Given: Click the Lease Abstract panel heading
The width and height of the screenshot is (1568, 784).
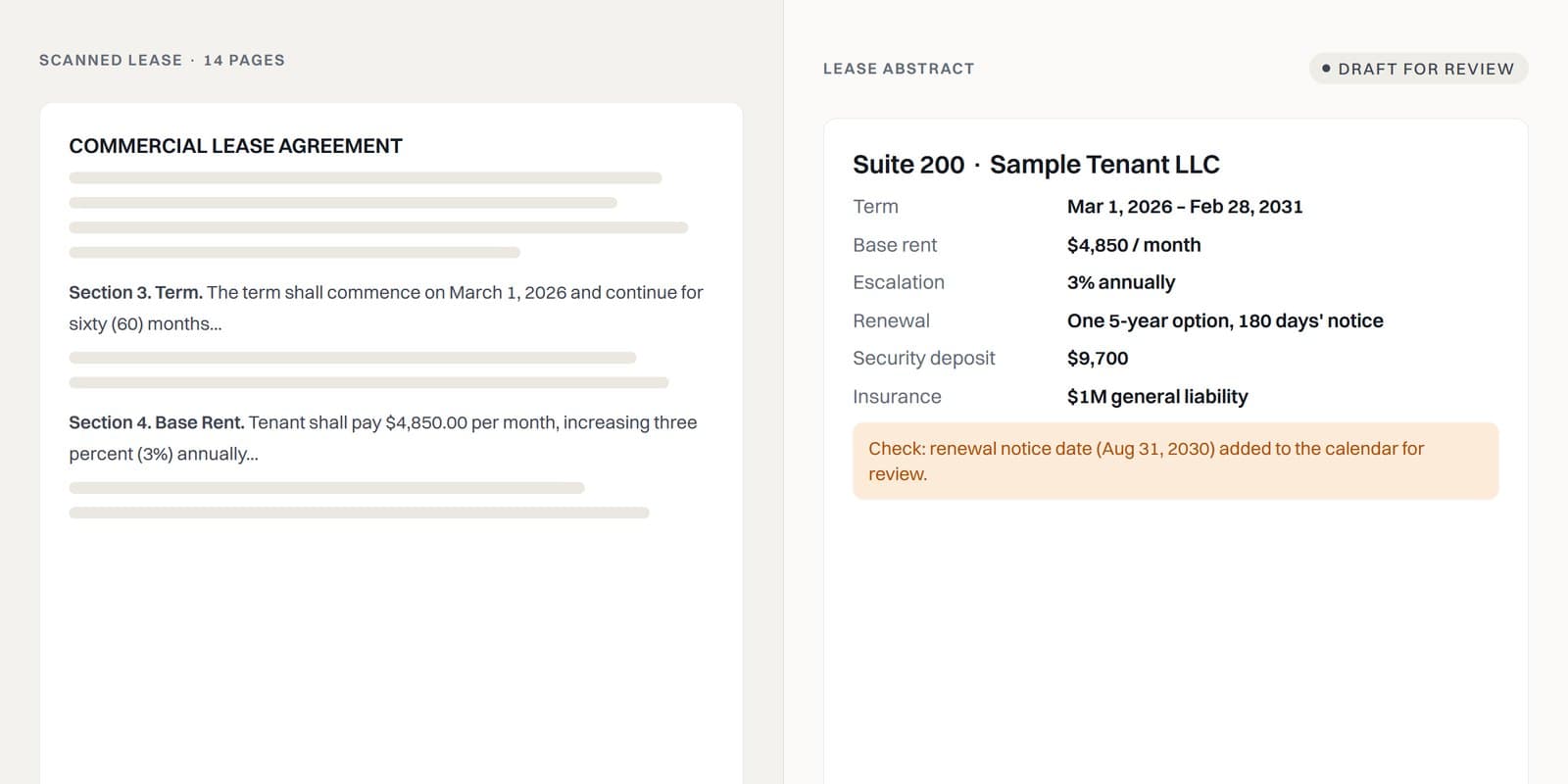Looking at the screenshot, I should pyautogui.click(x=899, y=69).
